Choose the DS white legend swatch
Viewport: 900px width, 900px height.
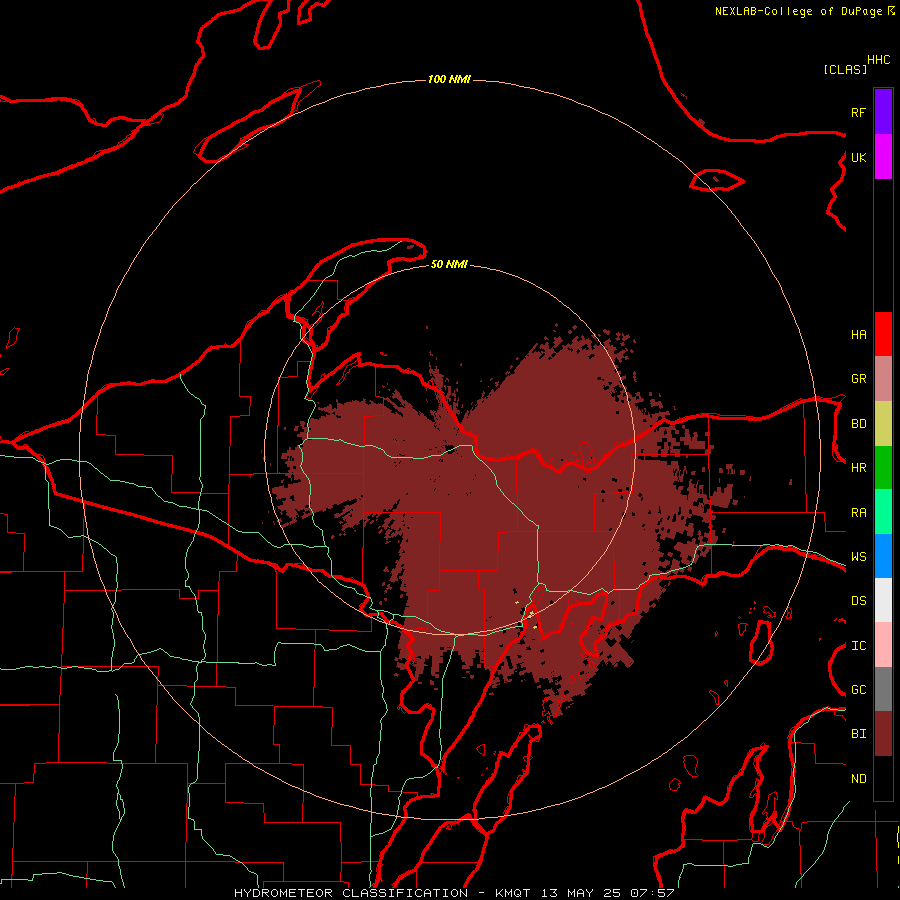coord(883,600)
